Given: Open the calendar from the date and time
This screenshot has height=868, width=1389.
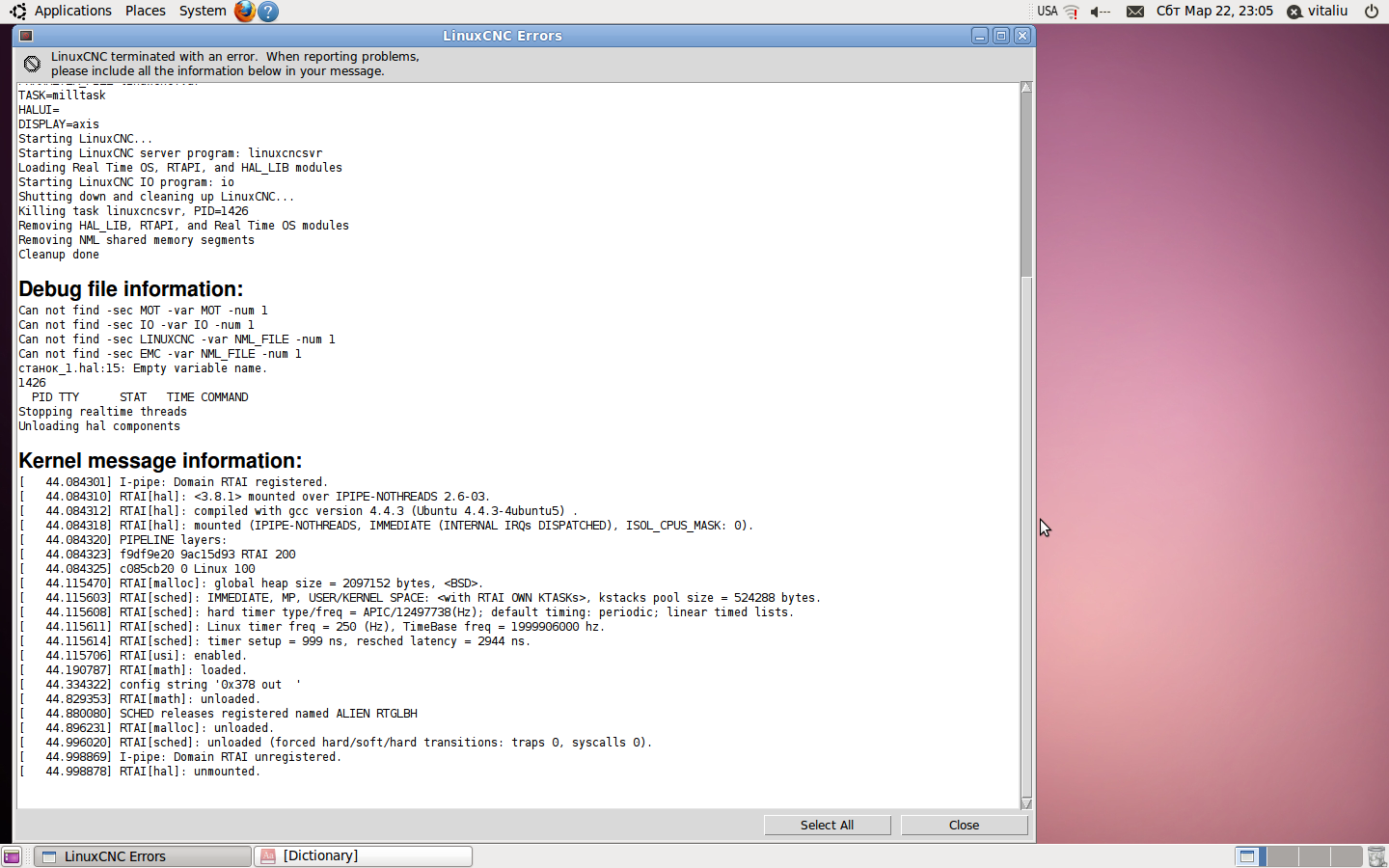Looking at the screenshot, I should (1214, 11).
